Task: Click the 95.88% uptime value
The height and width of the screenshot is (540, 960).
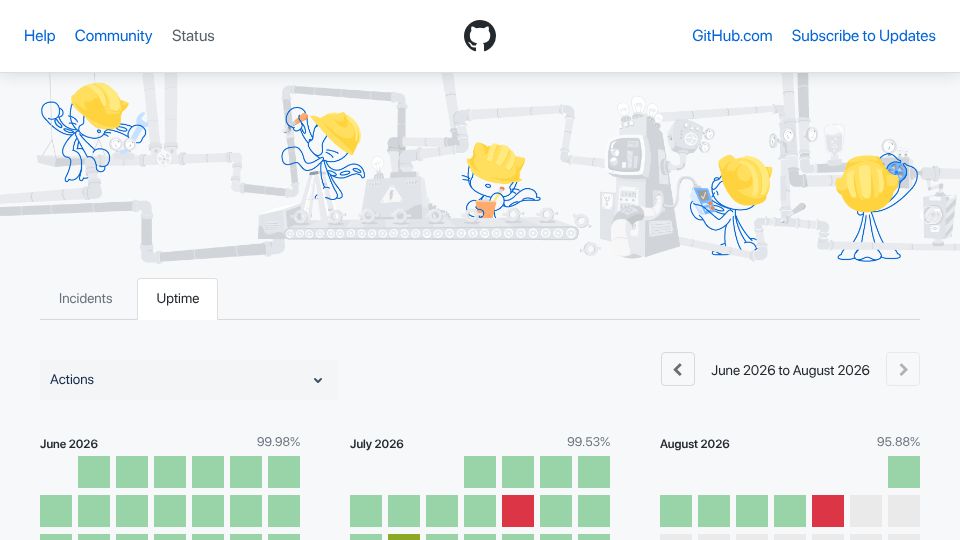Action: [x=898, y=442]
